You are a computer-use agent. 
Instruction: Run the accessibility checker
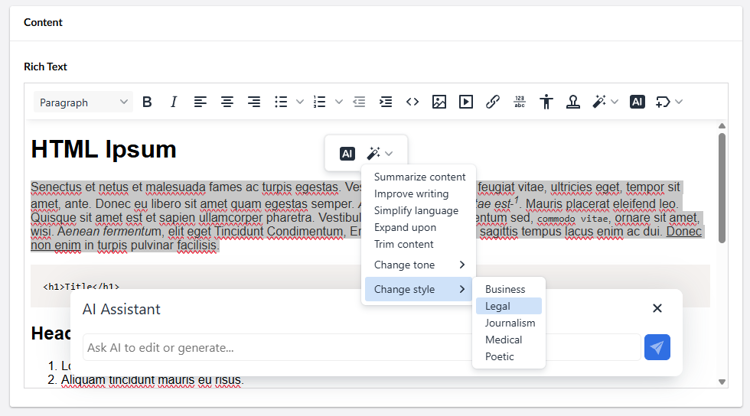546,102
